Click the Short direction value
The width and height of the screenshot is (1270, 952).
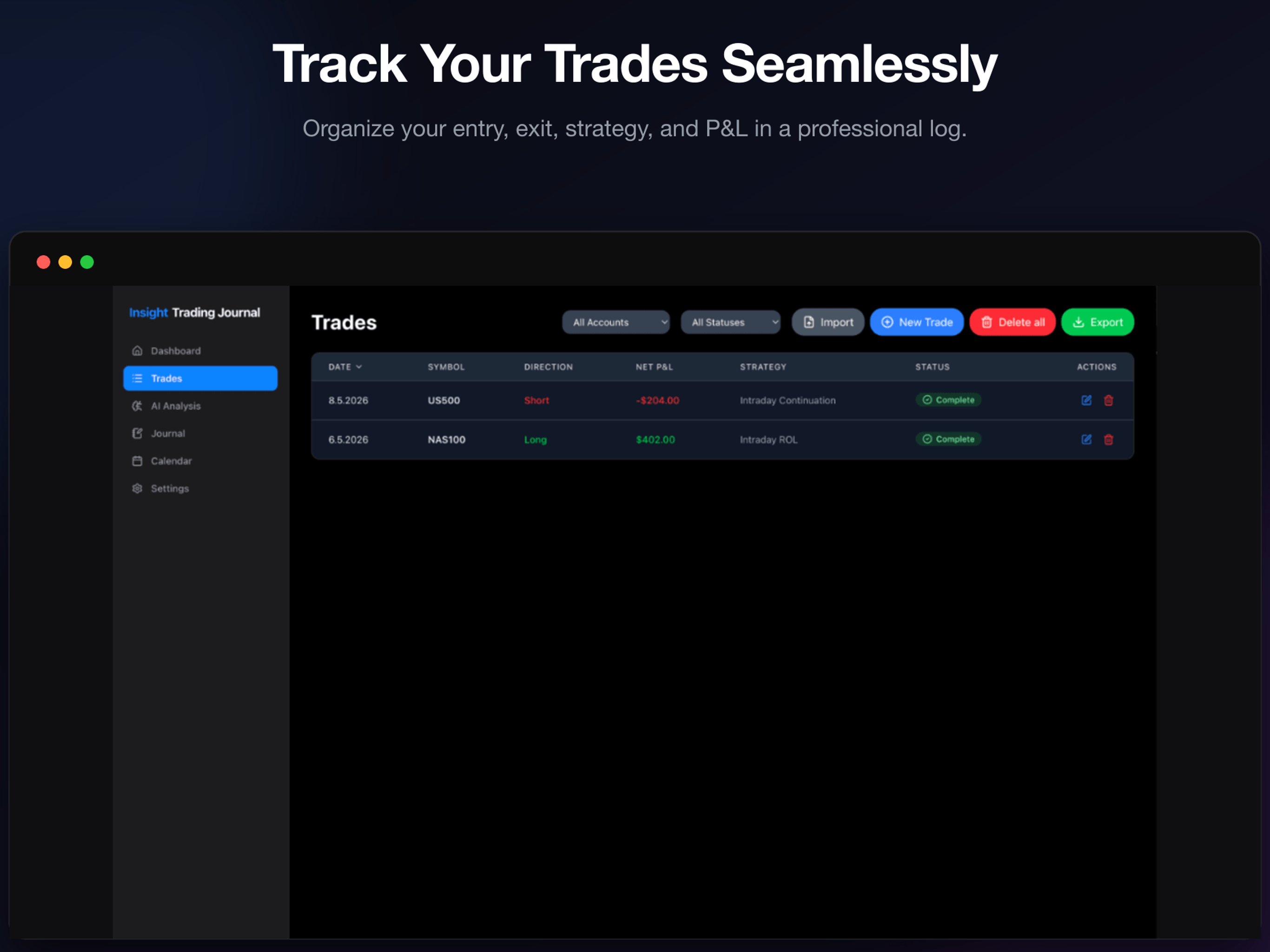coord(537,400)
